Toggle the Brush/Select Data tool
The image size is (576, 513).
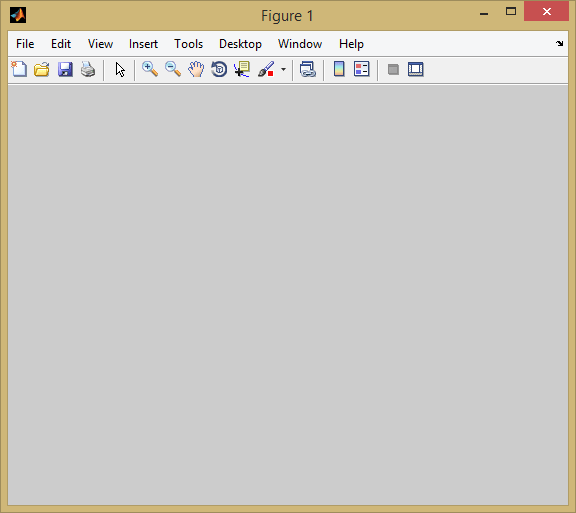266,69
